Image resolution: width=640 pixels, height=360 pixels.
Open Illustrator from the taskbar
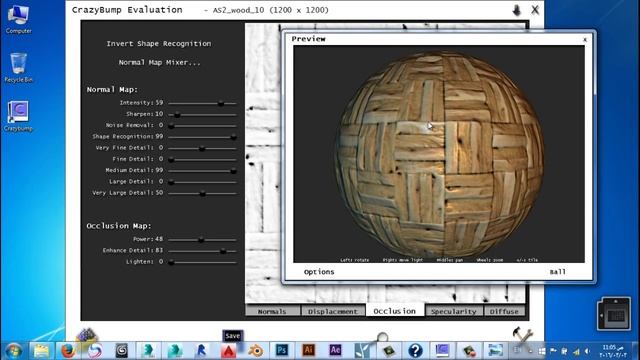click(x=309, y=350)
